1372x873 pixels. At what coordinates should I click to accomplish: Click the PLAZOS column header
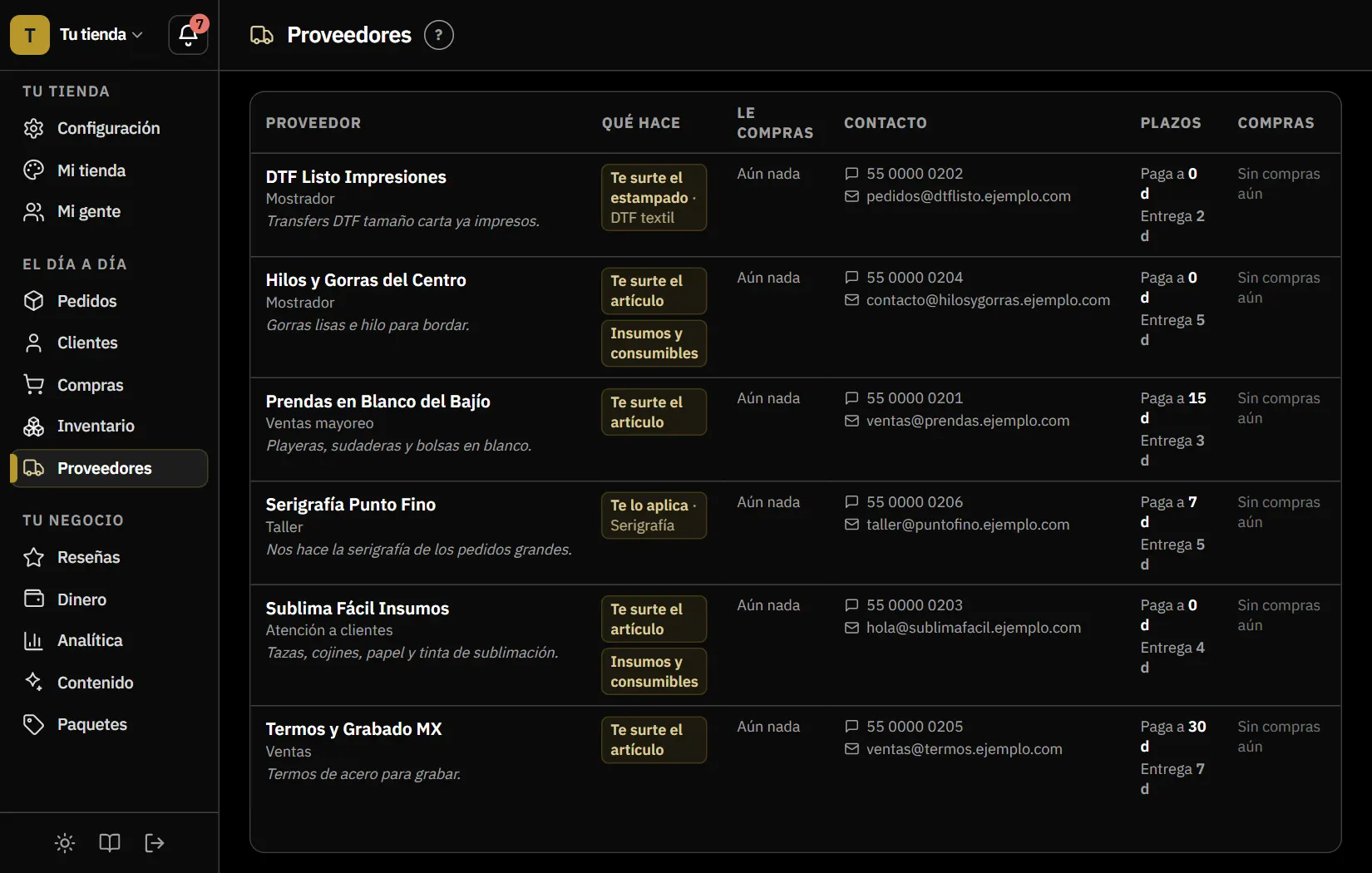[x=1171, y=123]
